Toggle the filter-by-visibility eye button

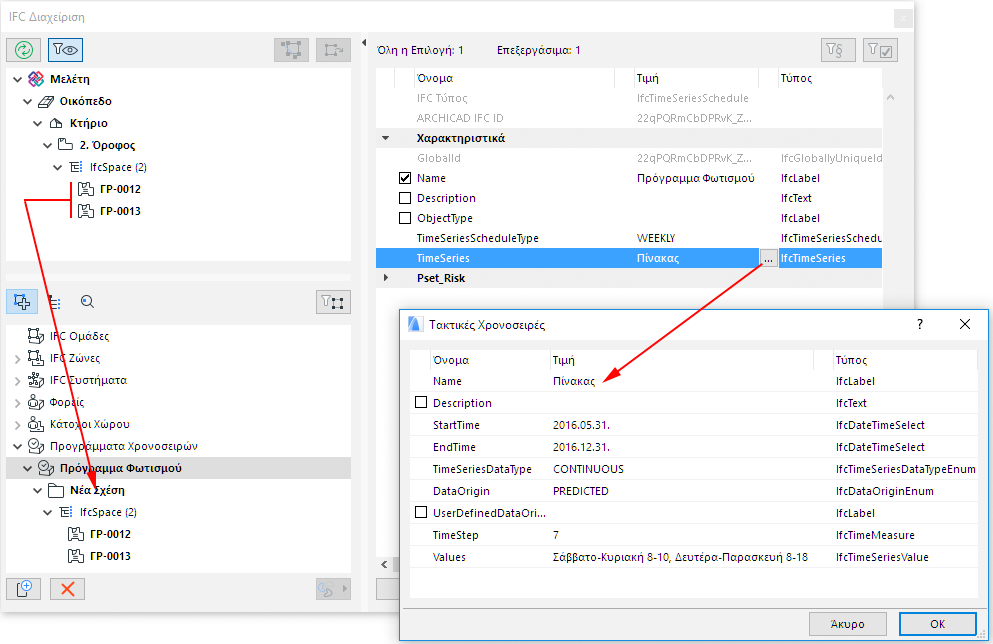[65, 49]
